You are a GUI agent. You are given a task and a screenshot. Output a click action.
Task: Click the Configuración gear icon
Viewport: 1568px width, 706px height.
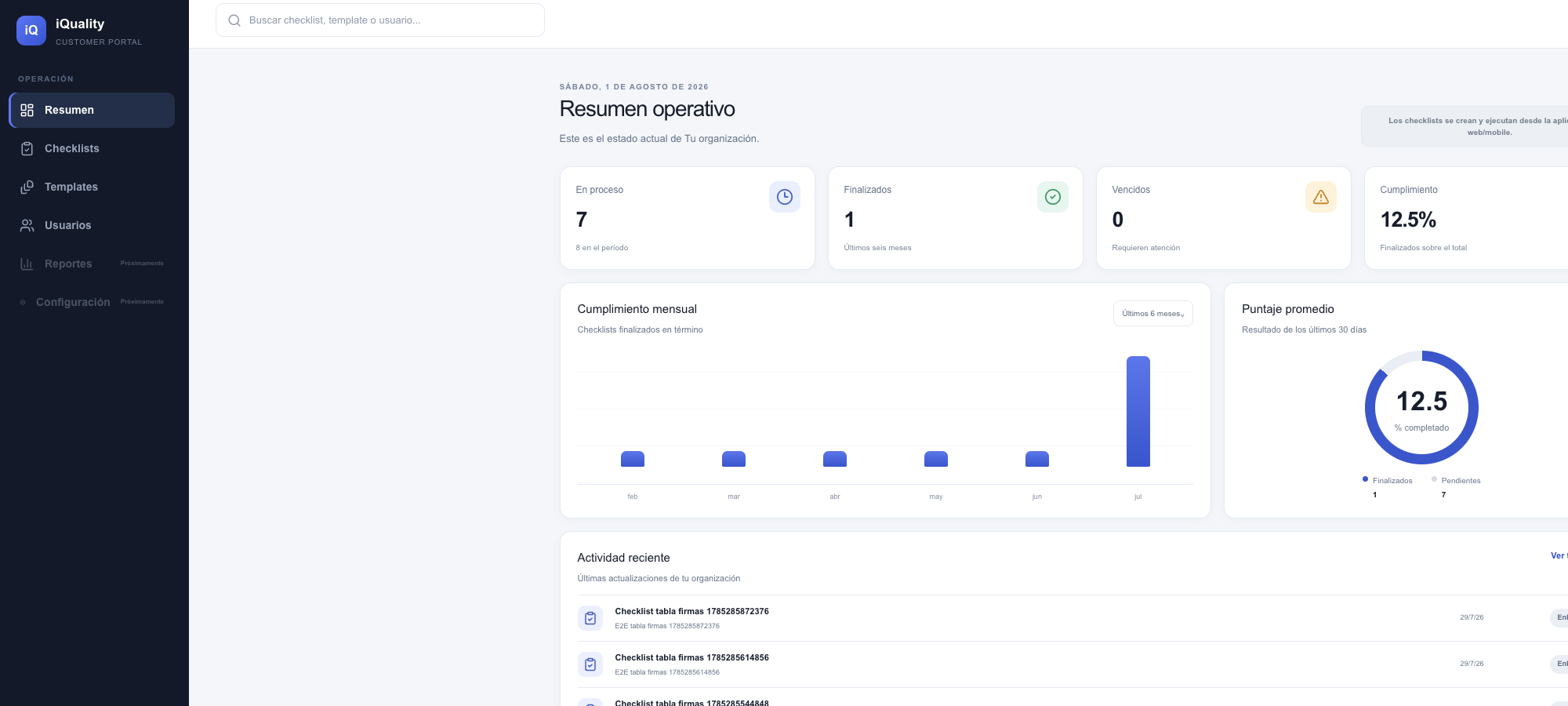click(x=23, y=302)
